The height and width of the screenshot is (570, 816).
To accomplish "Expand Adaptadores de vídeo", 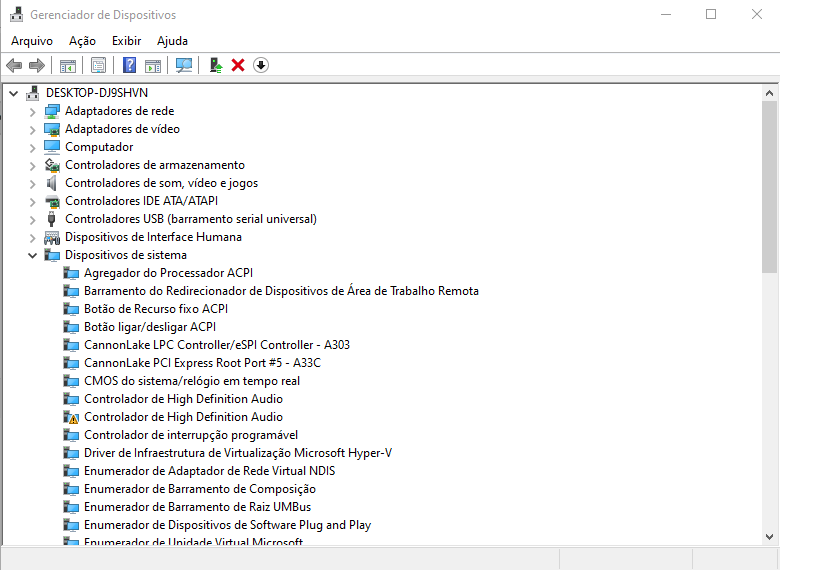I will (x=33, y=130).
